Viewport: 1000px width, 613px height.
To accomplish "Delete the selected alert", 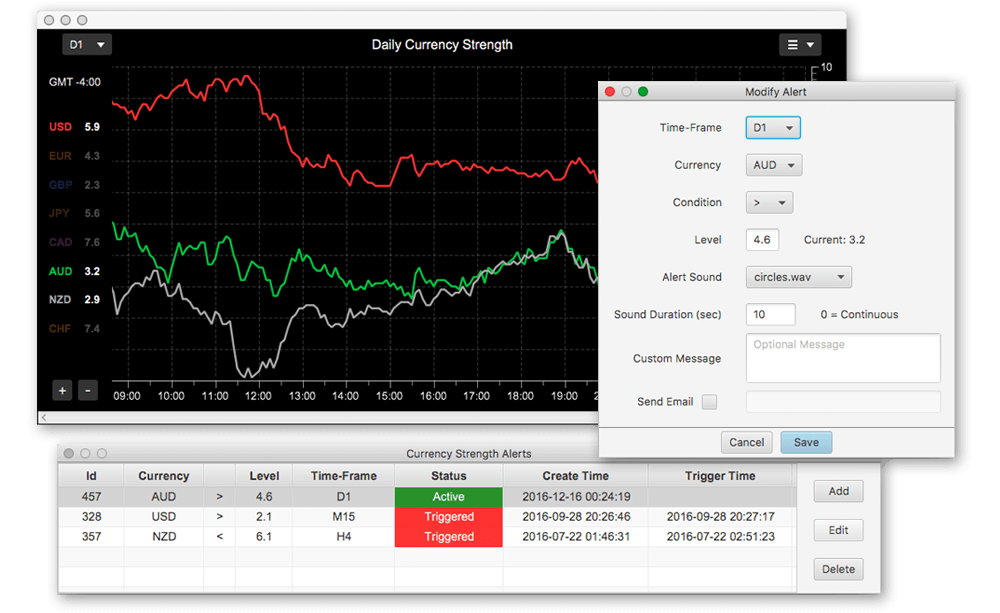I will point(838,568).
